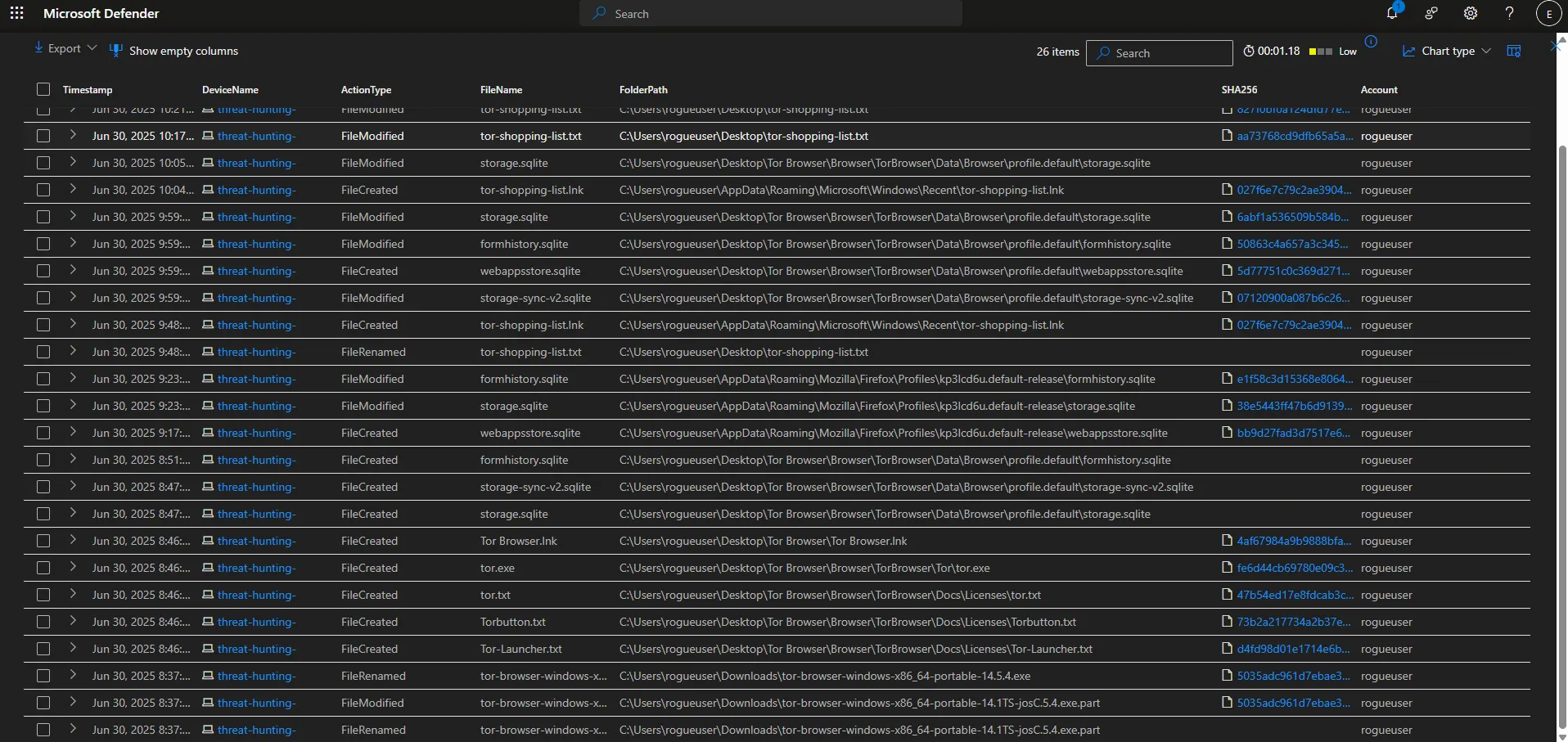Screen dimensions: 1568x742
Task: Open the account avatar E
Action: point(1549,14)
